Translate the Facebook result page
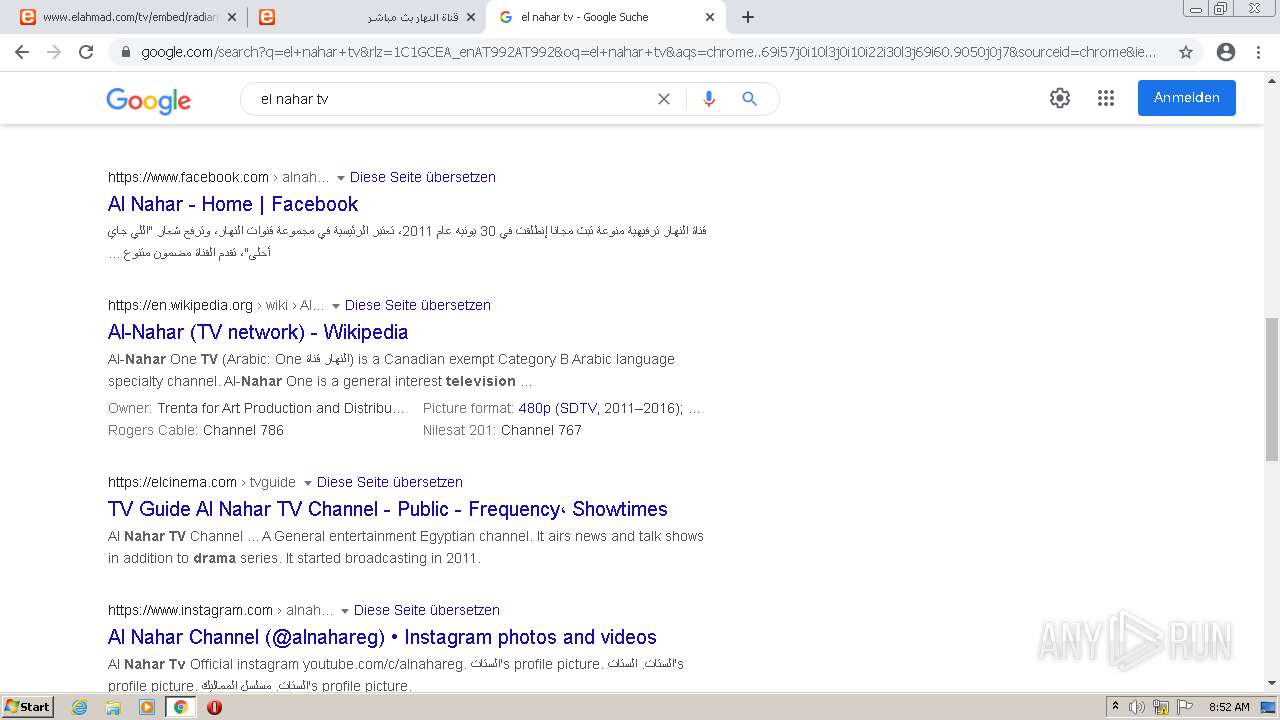 pyautogui.click(x=423, y=177)
